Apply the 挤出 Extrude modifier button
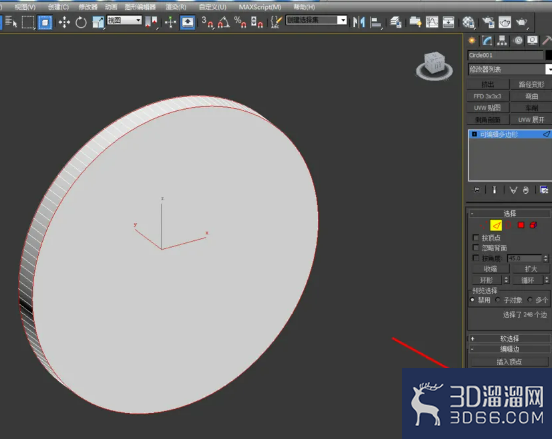This screenshot has width=552, height=439. 488,84
